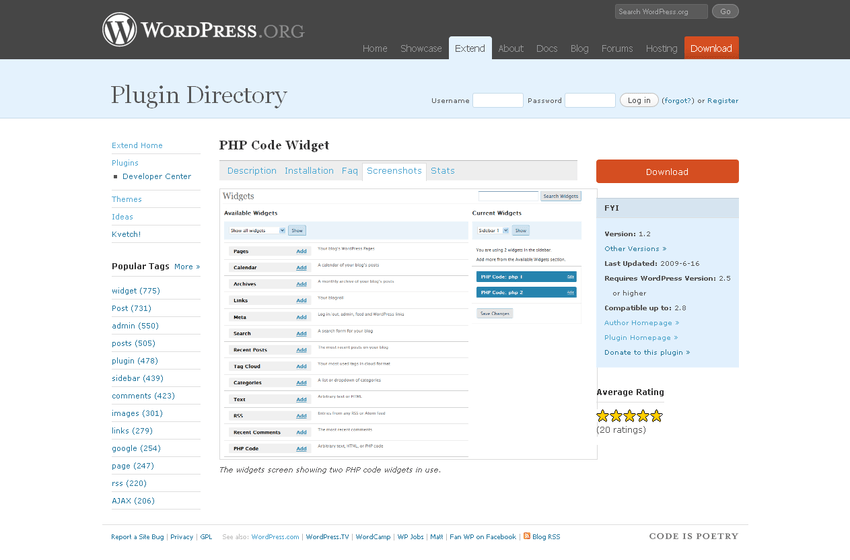Screen dimensions: 850x560
Task: Open the Privacy footer link
Action: pyautogui.click(x=182, y=537)
